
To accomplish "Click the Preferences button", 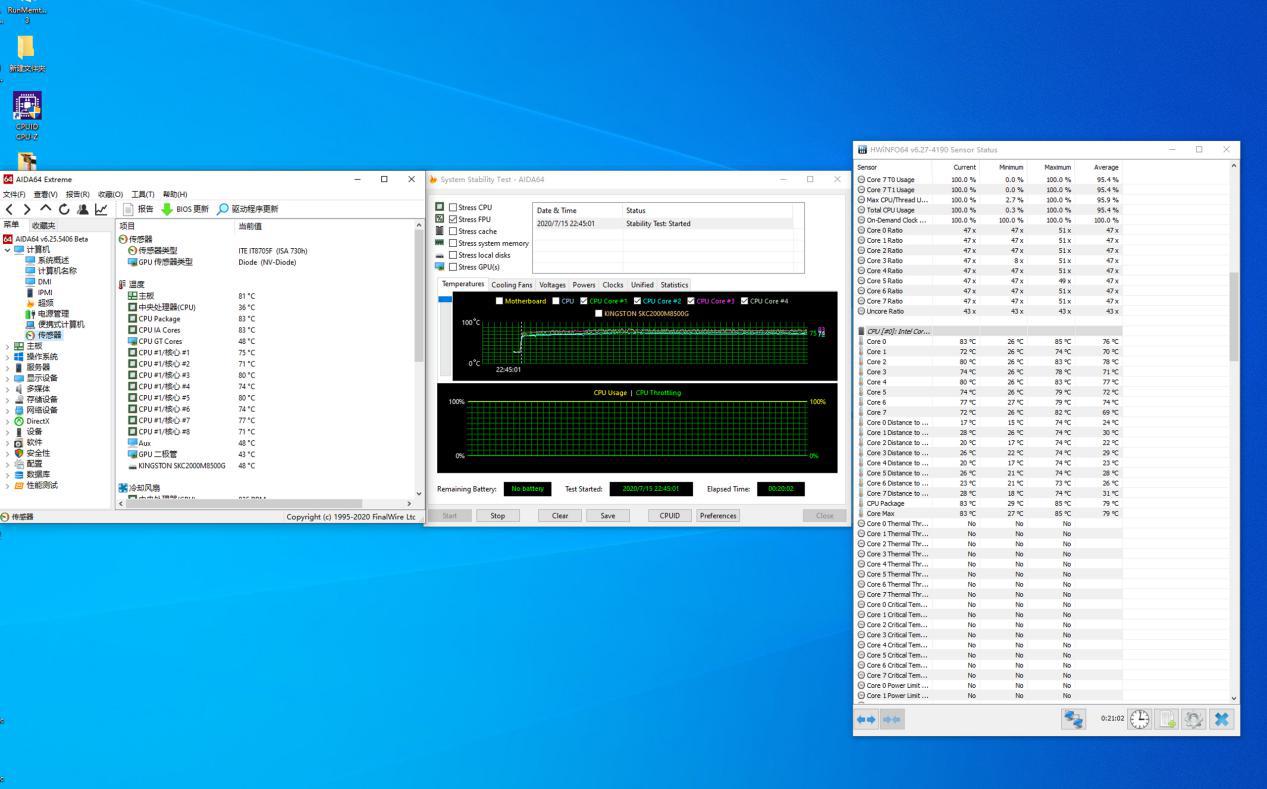I will pos(718,516).
